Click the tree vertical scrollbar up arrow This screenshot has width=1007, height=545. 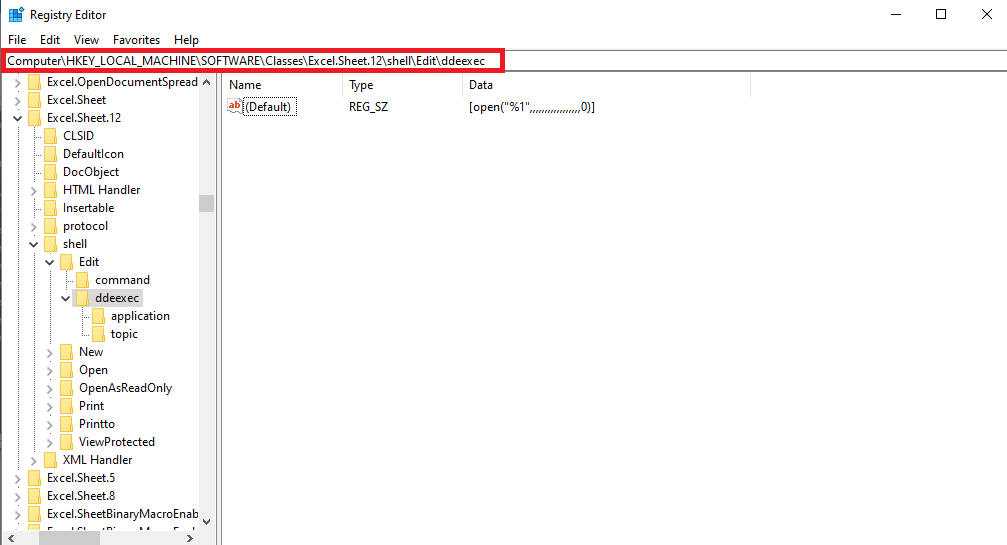(206, 82)
